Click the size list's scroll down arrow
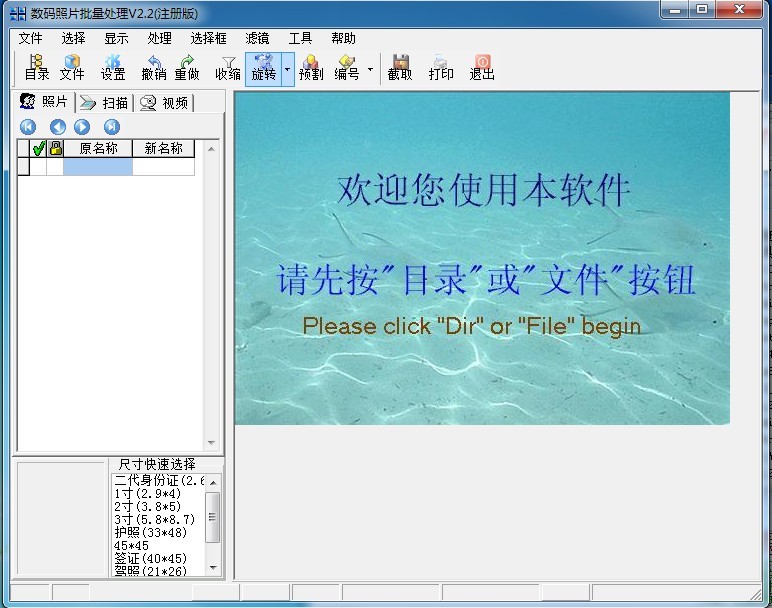The height and width of the screenshot is (608, 772). [213, 568]
